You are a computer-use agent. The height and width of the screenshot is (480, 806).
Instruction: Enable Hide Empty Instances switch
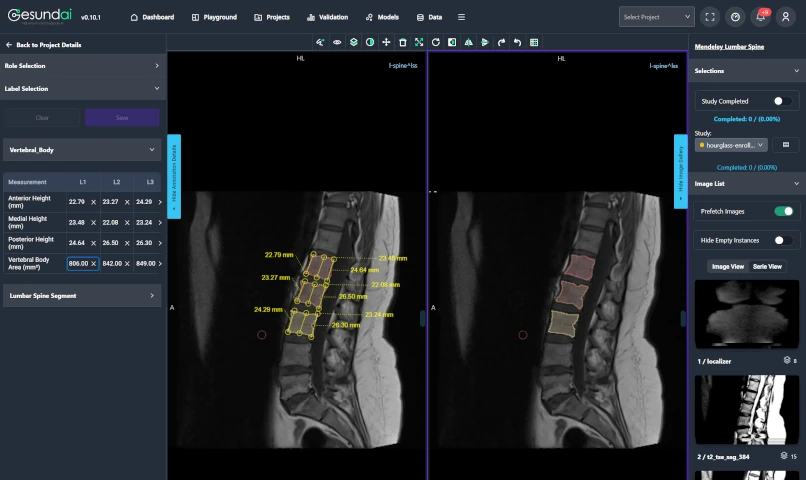point(783,240)
